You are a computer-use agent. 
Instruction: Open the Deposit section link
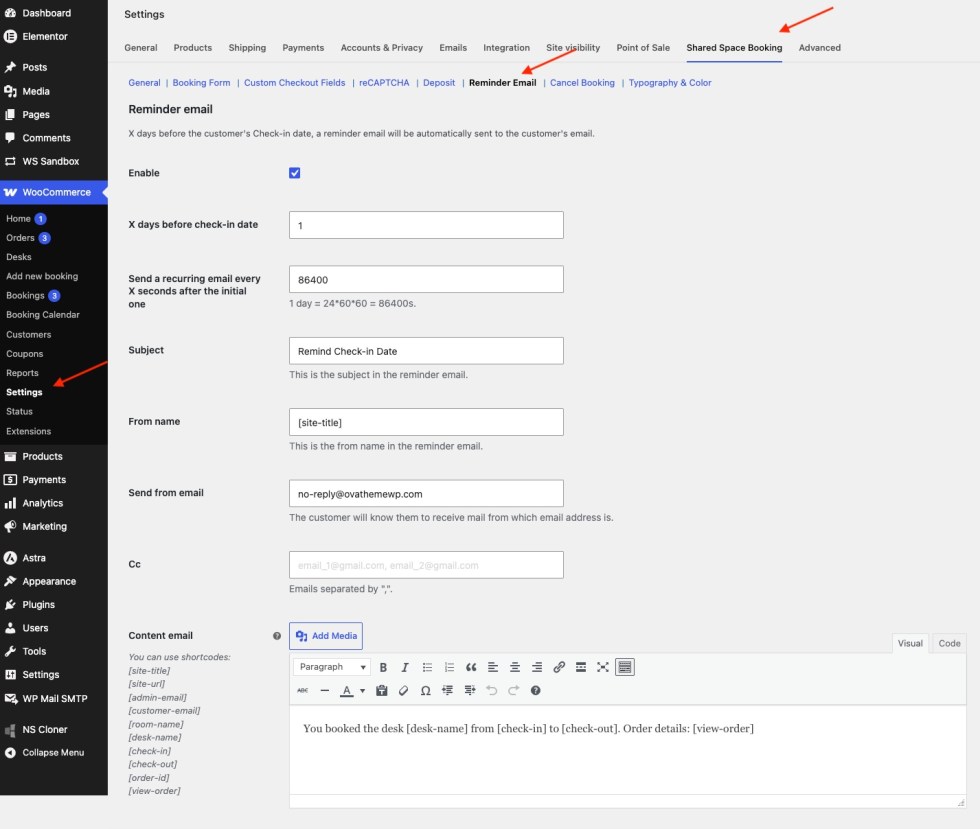point(439,83)
